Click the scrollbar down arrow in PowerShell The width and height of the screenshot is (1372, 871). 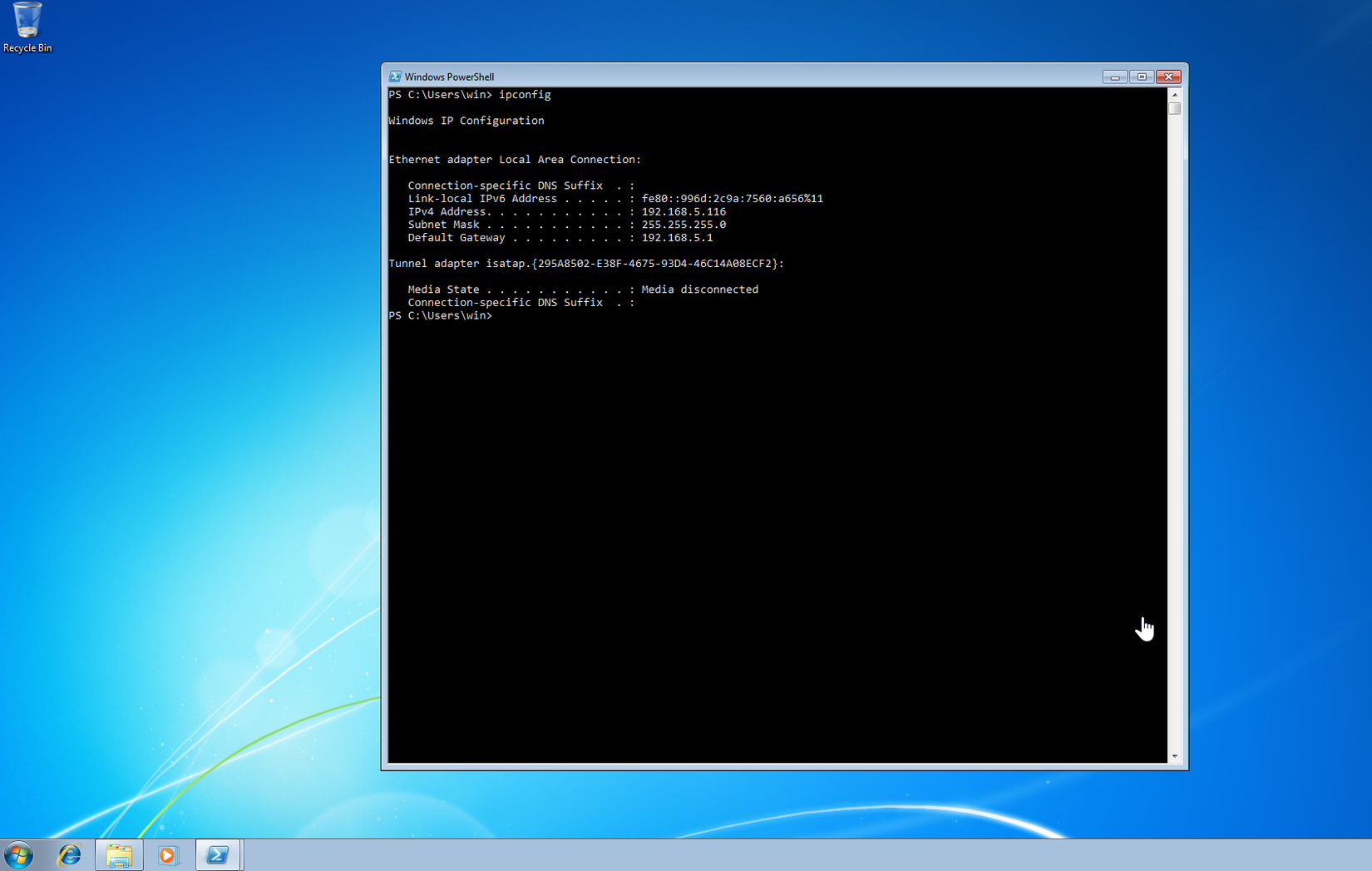[1174, 756]
